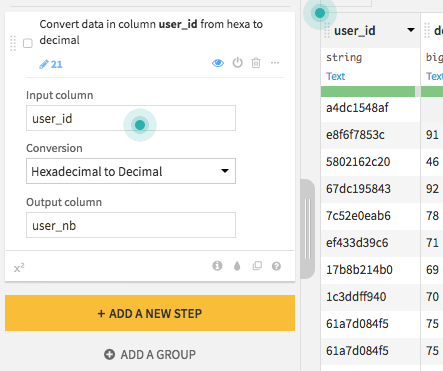The image size is (443, 371).
Task: Click the Add a New Step button
Action: [150, 313]
